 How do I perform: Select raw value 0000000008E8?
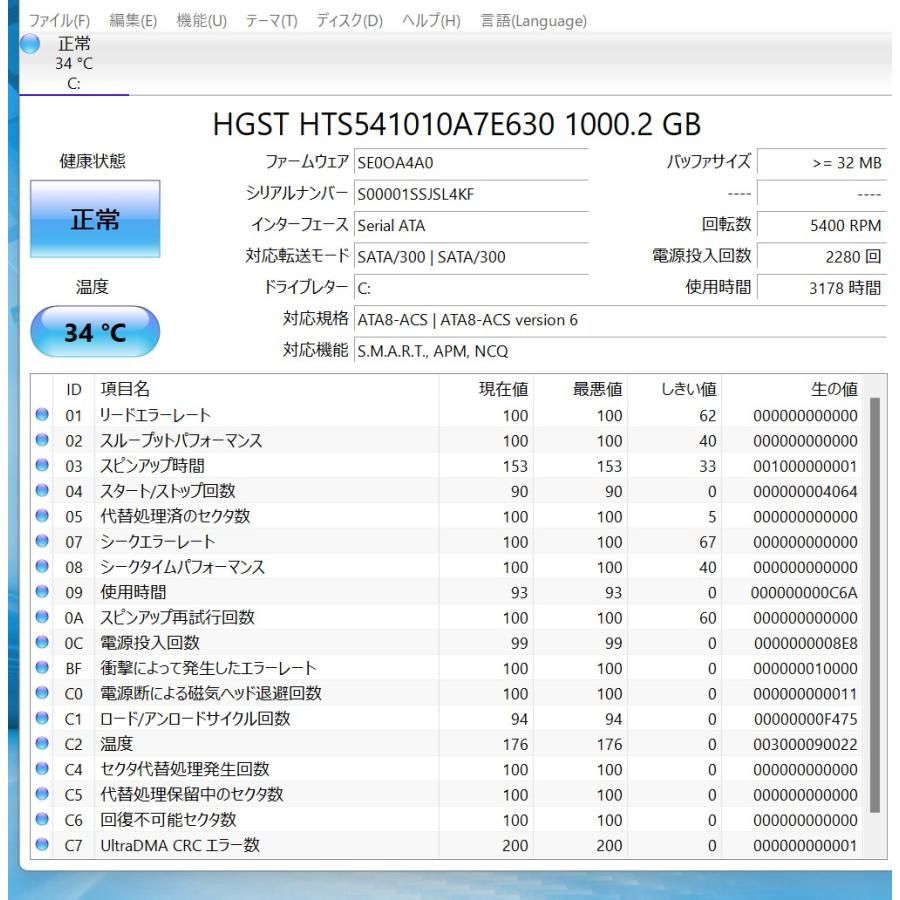(806, 643)
